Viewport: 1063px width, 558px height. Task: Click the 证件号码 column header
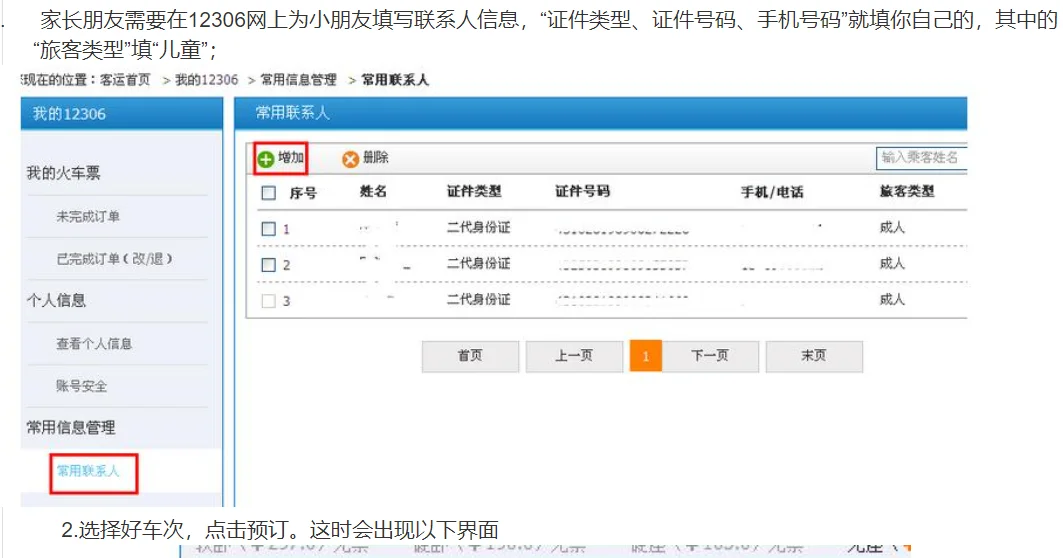[x=582, y=192]
